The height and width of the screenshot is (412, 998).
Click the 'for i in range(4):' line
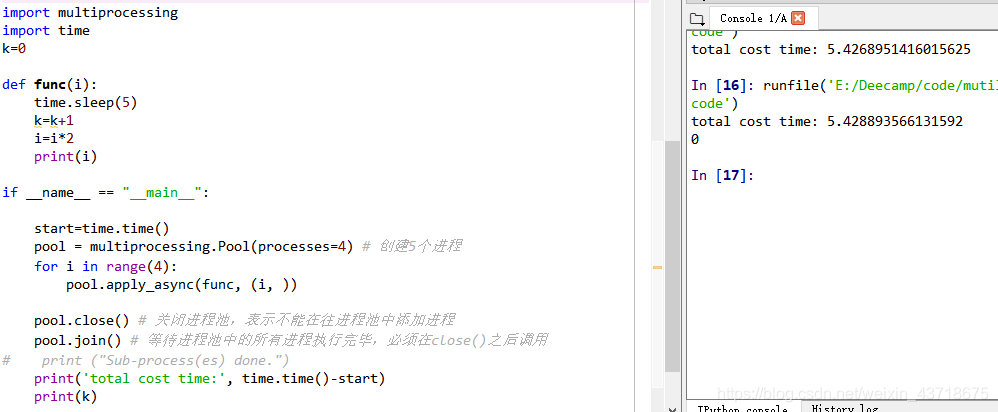[x=106, y=266]
